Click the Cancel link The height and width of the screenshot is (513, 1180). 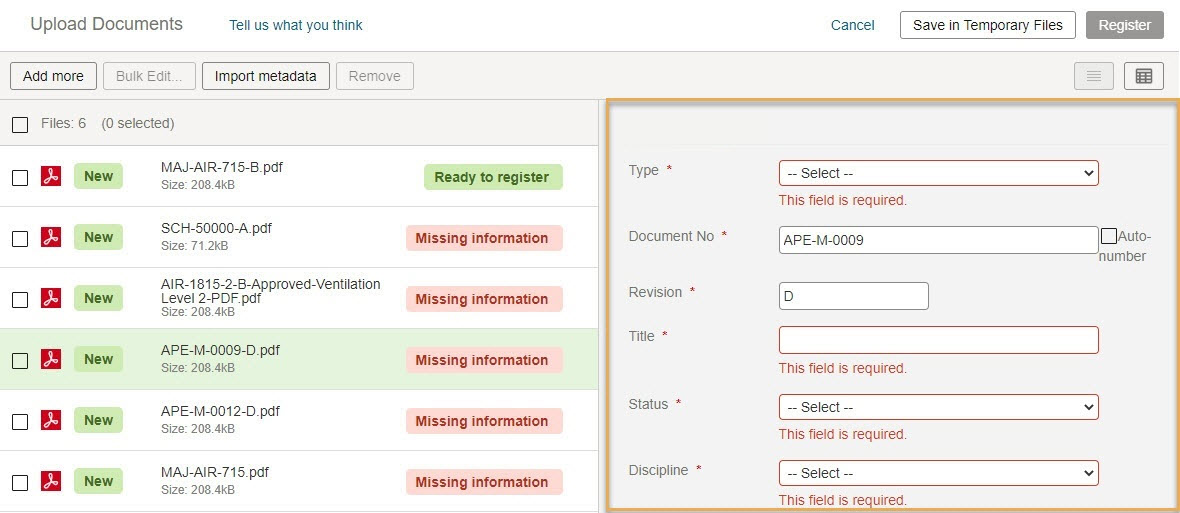853,26
